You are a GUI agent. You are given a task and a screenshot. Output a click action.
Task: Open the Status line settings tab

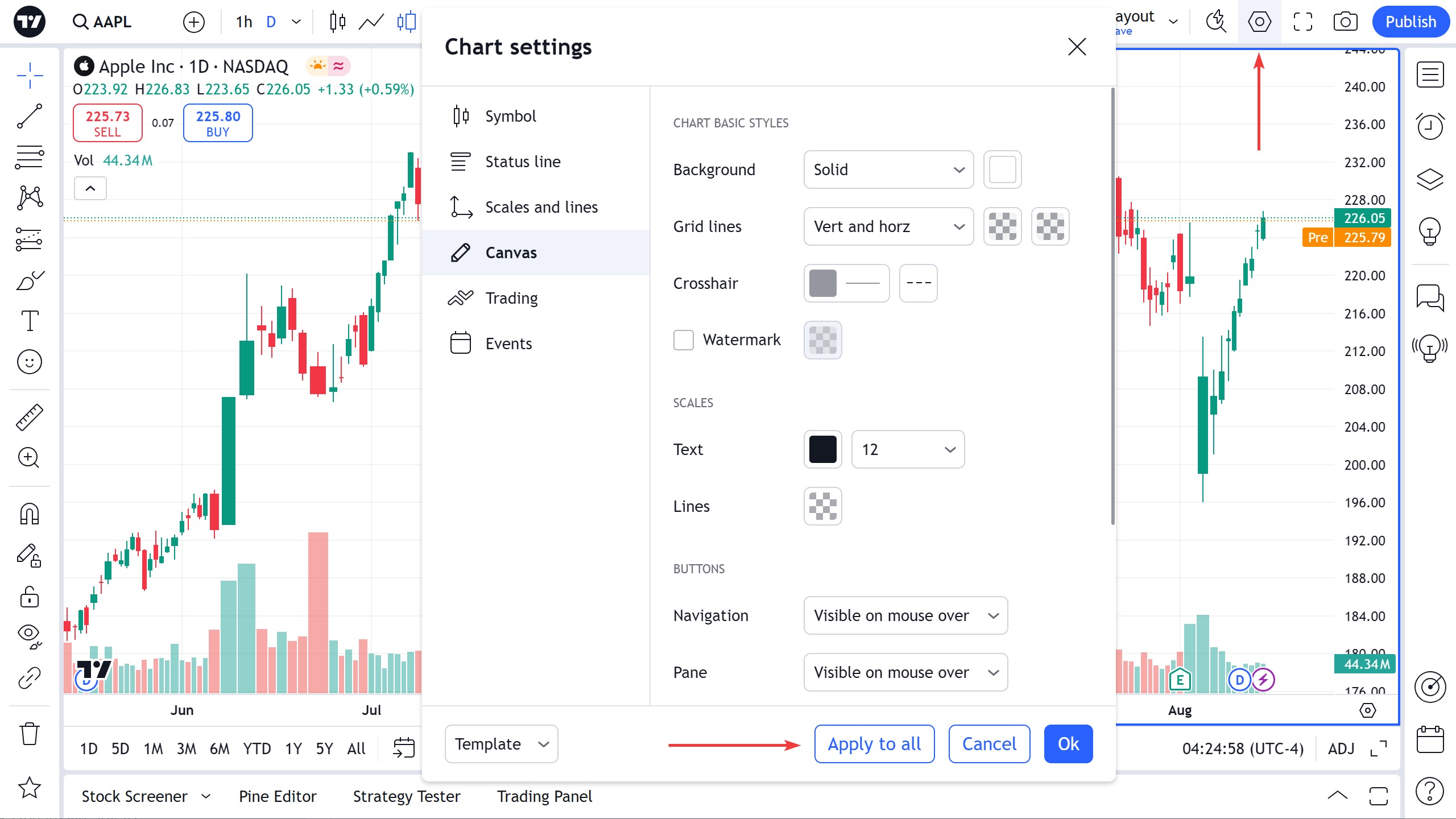tap(523, 162)
